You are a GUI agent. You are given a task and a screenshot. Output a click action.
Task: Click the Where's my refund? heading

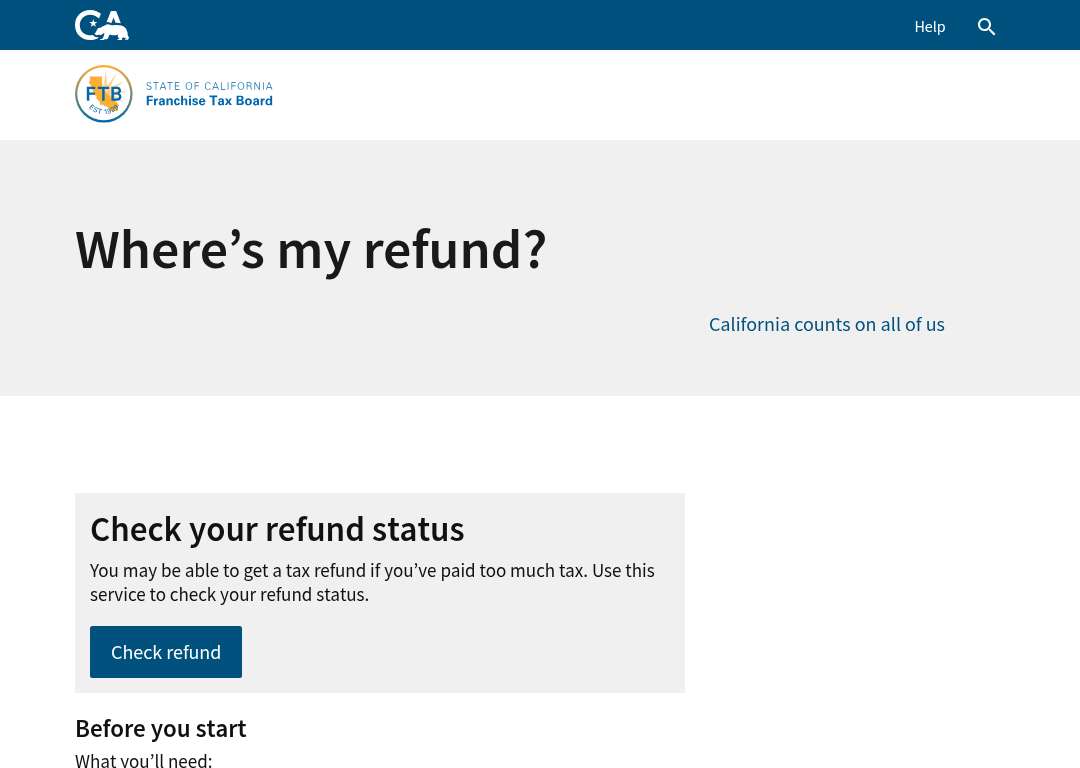click(x=311, y=250)
